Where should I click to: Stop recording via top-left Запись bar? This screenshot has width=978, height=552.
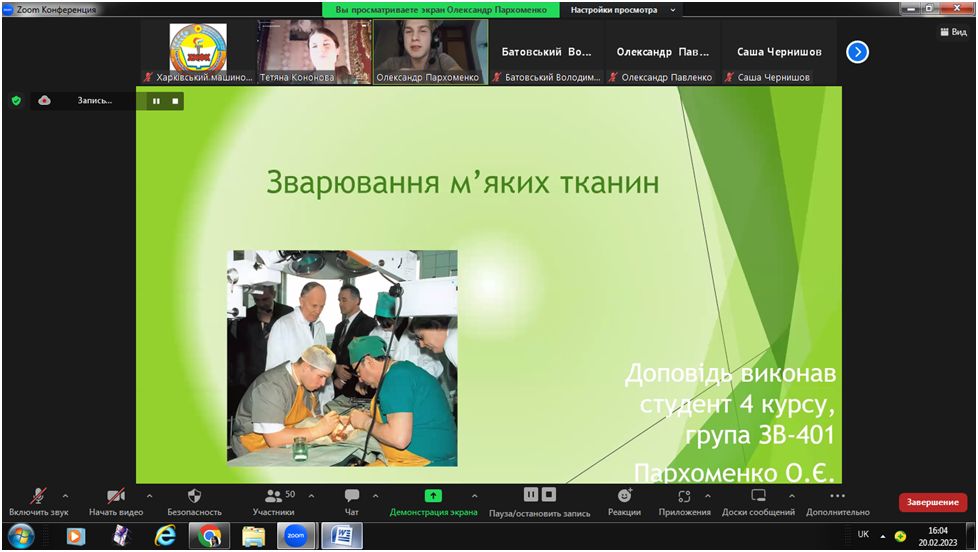click(175, 101)
